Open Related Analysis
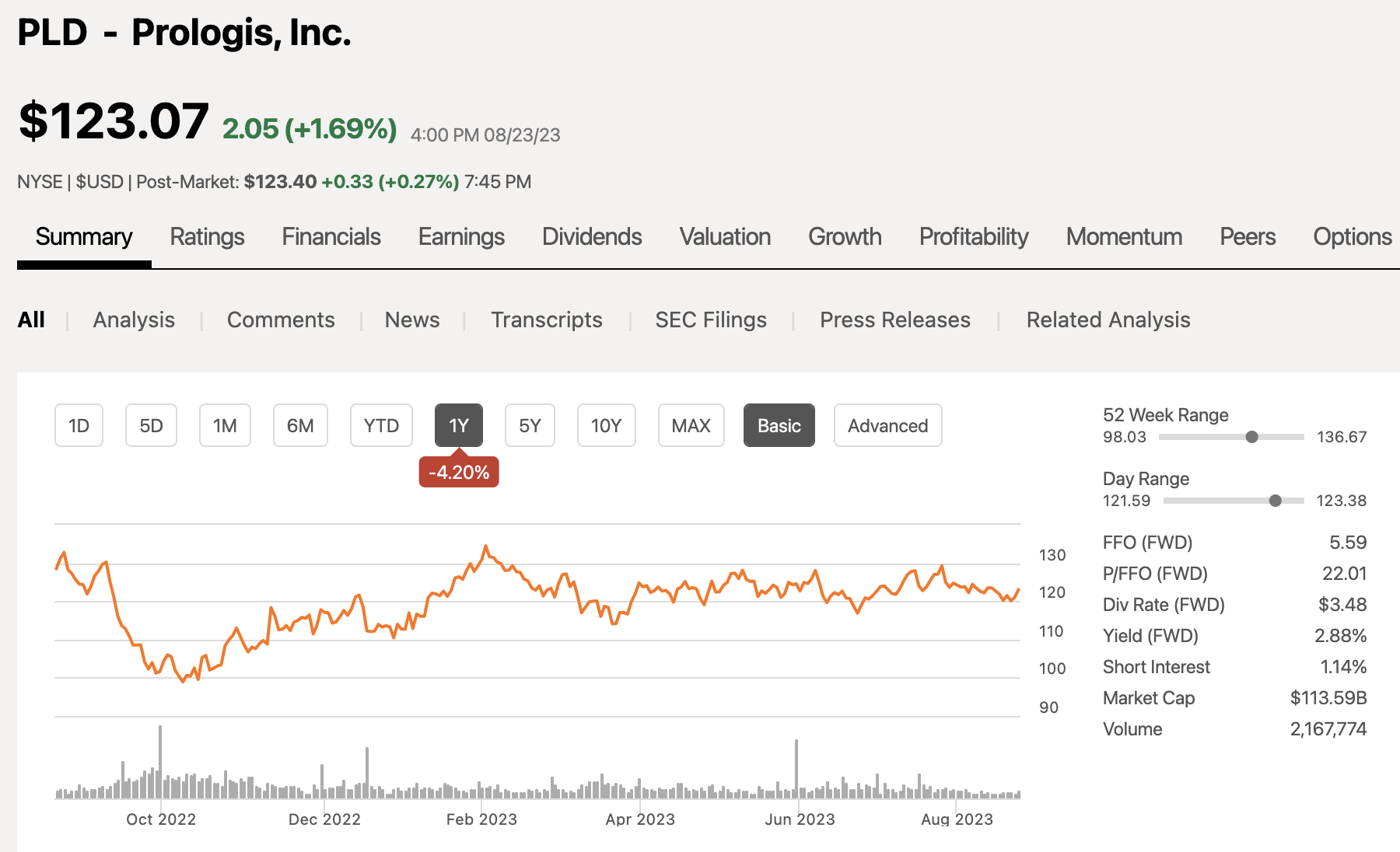This screenshot has width=1400, height=852. click(1108, 319)
